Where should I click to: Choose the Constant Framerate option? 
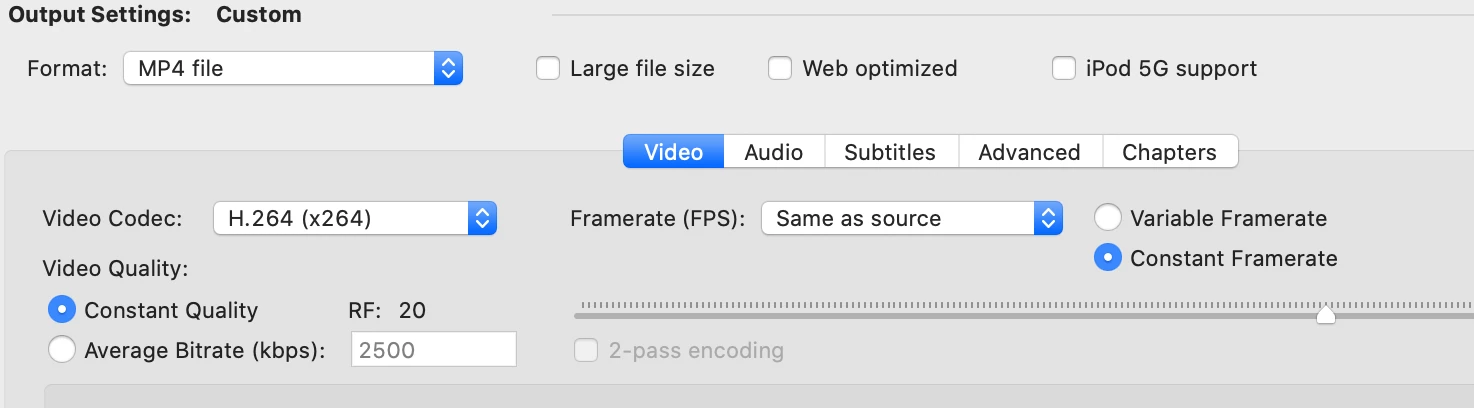tap(1108, 258)
